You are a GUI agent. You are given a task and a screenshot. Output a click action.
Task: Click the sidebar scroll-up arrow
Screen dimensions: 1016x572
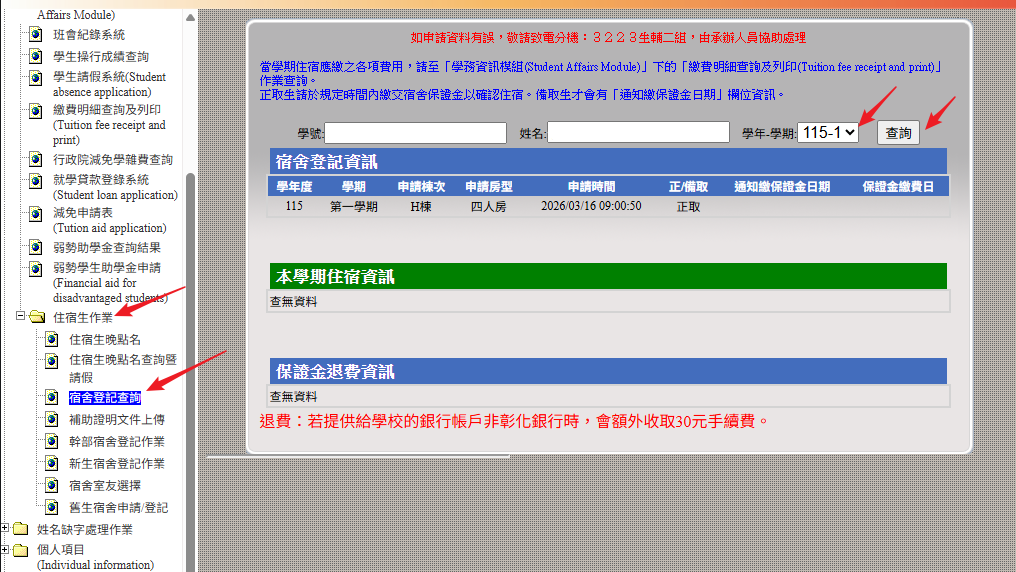(x=190, y=17)
